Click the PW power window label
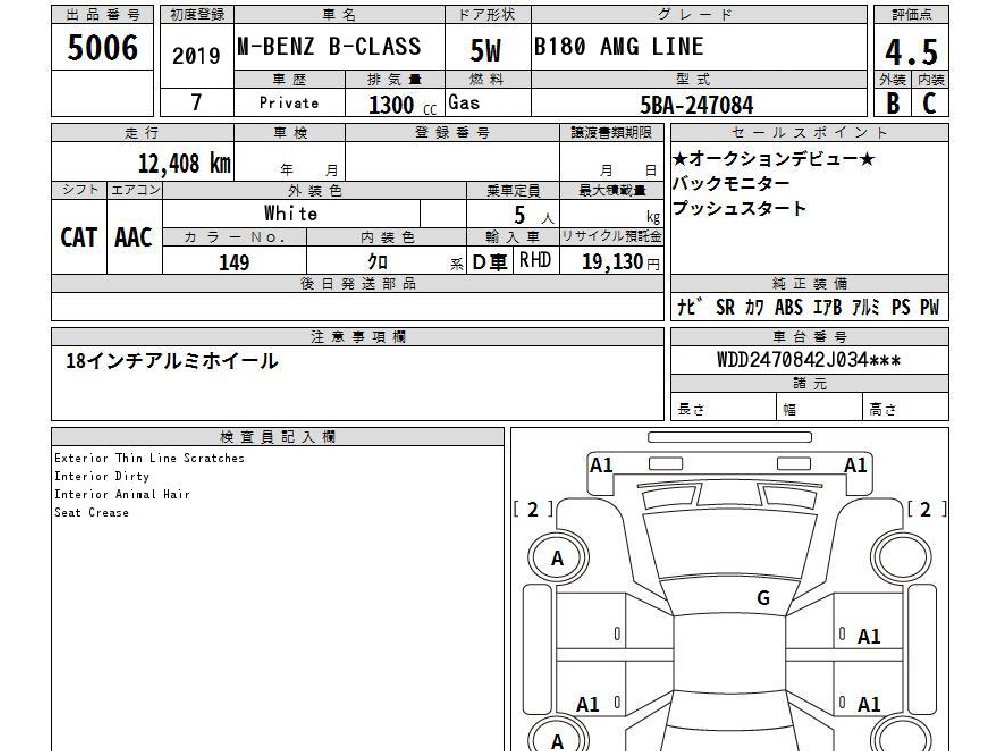The image size is (1001, 751). (x=930, y=307)
